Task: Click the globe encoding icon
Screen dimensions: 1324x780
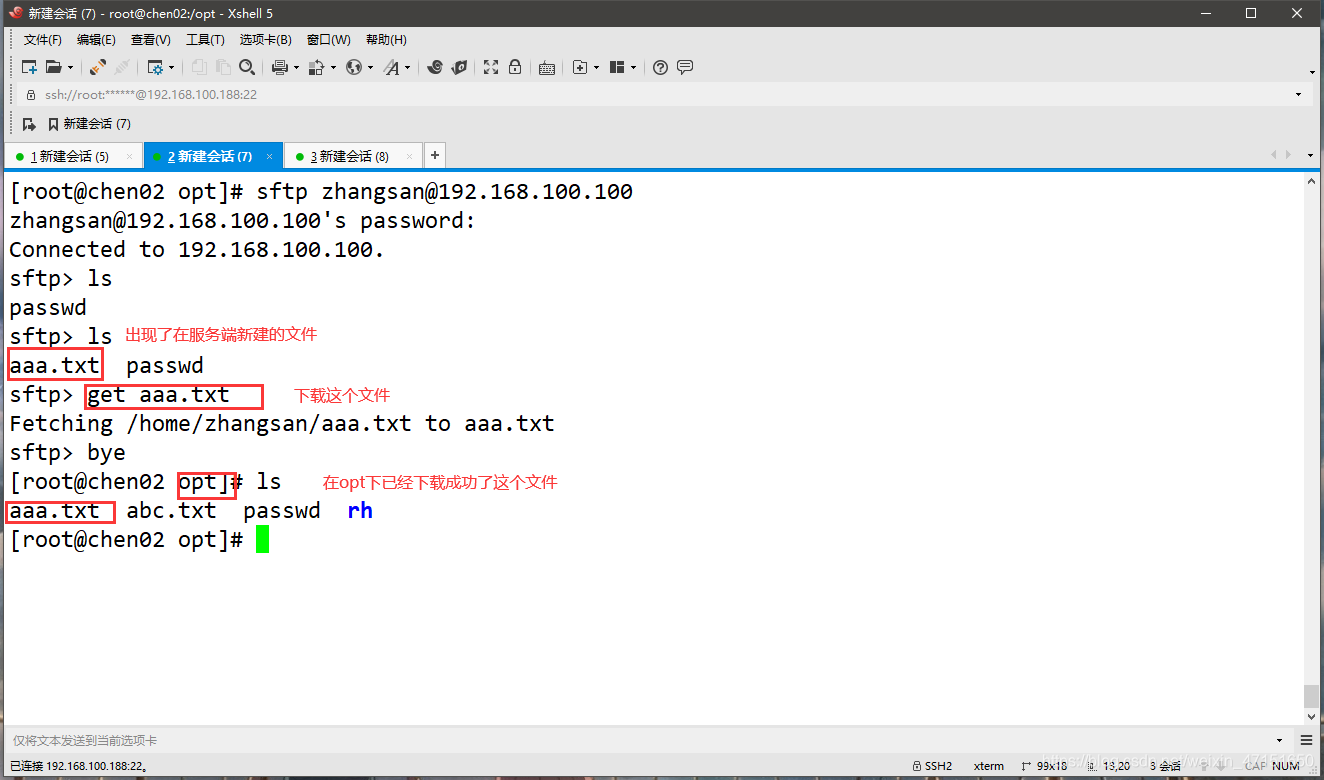Action: pos(354,67)
